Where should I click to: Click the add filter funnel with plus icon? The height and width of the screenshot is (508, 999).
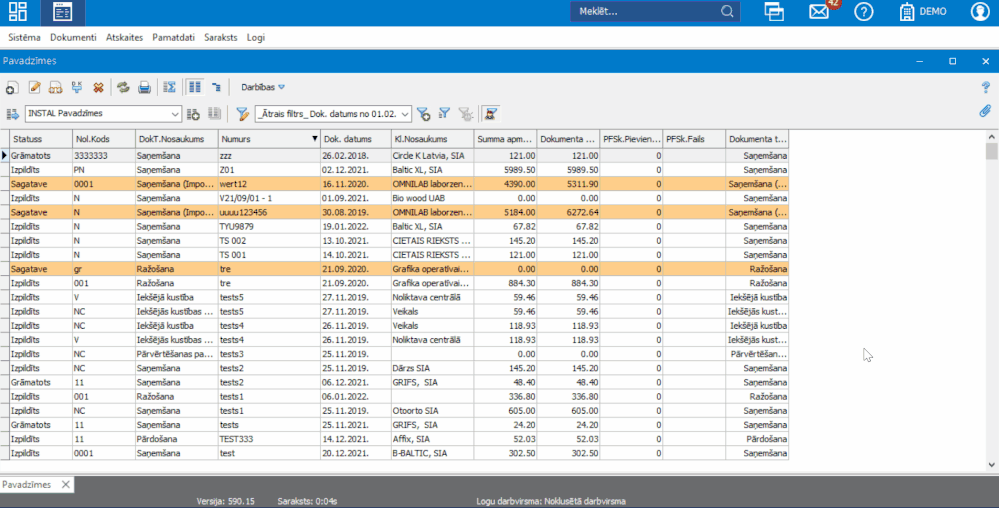(423, 114)
